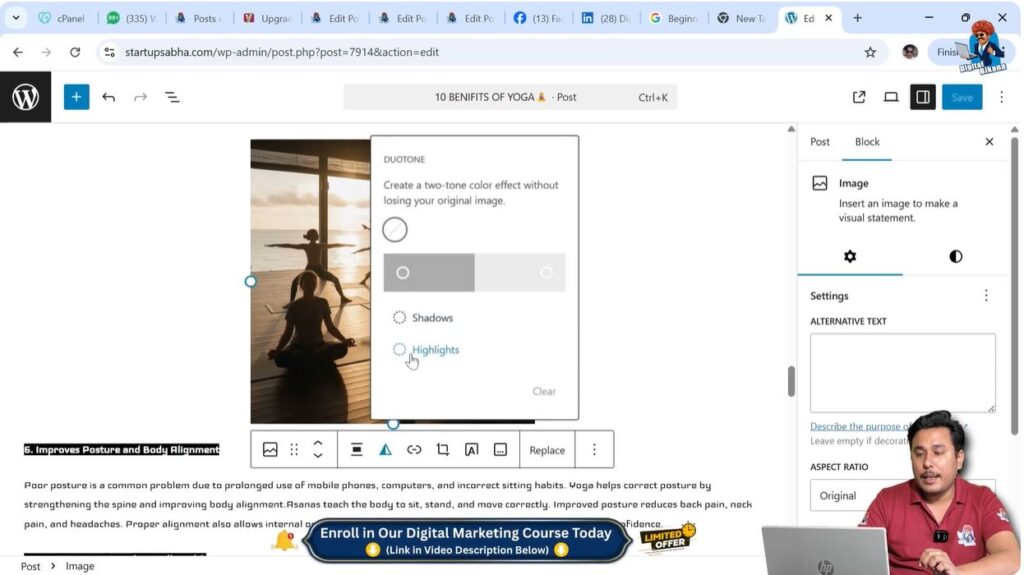1024x575 pixels.
Task: Select heading Improves Posture and Body Alignment
Action: (122, 450)
